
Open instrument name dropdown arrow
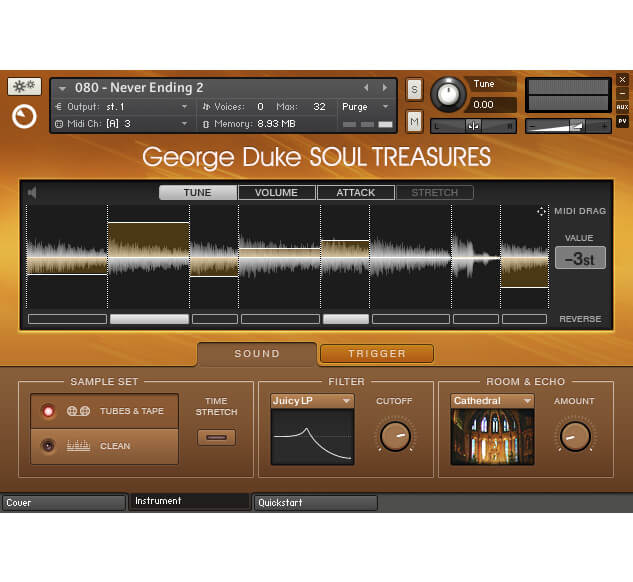(x=62, y=88)
